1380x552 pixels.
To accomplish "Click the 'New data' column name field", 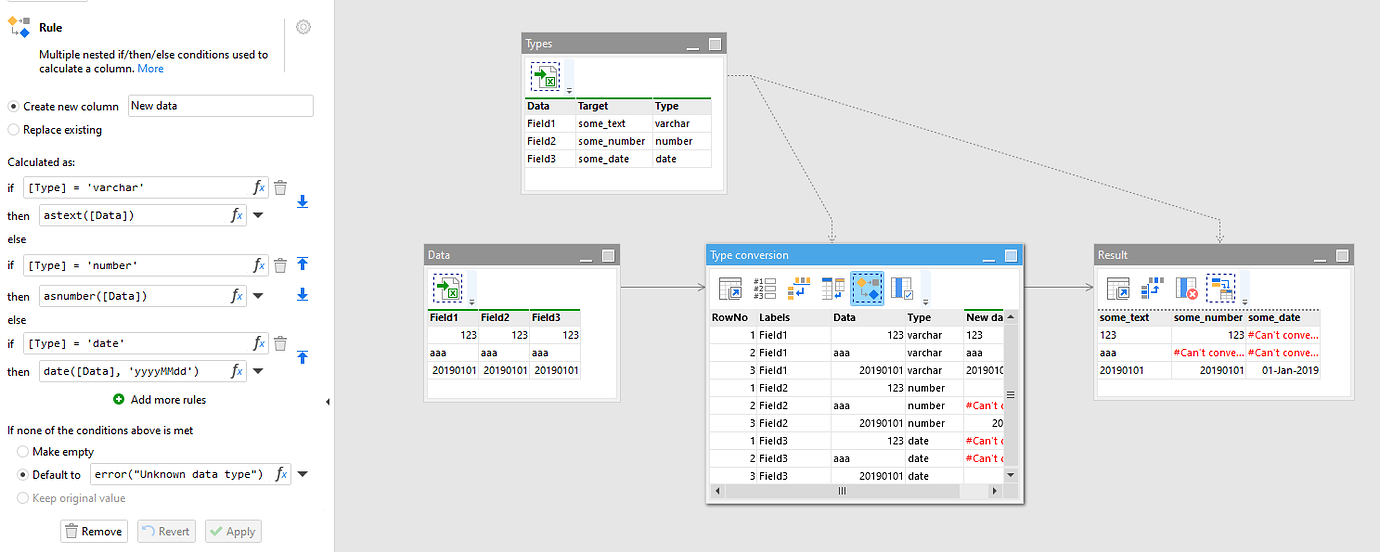I will click(x=219, y=106).
